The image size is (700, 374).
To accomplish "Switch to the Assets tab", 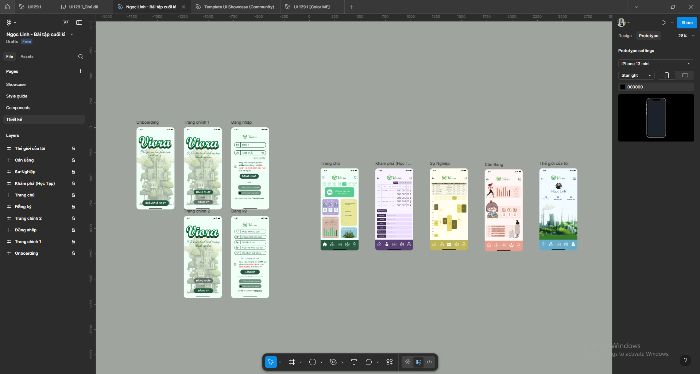I will [x=27, y=57].
